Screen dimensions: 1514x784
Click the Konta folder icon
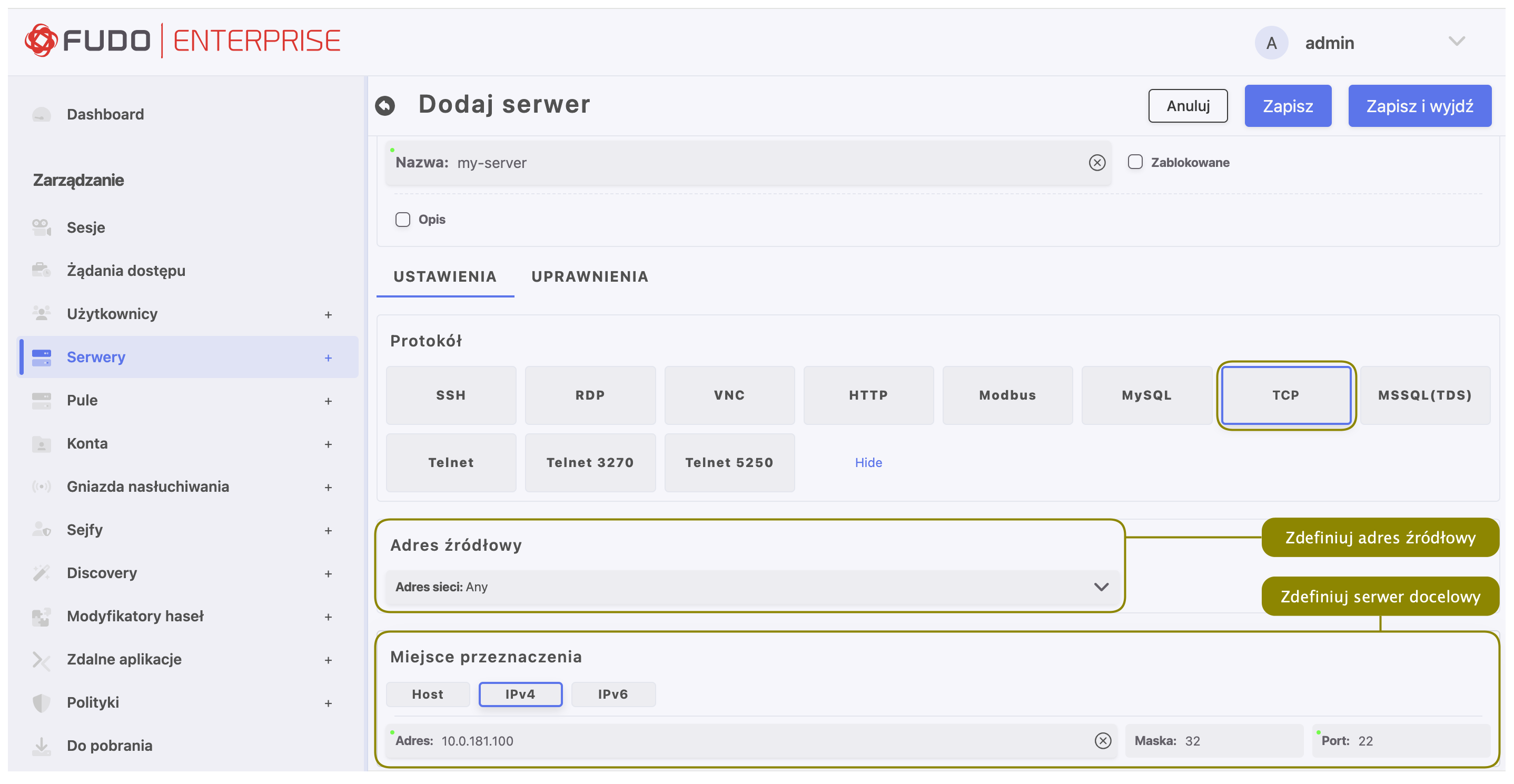click(41, 444)
